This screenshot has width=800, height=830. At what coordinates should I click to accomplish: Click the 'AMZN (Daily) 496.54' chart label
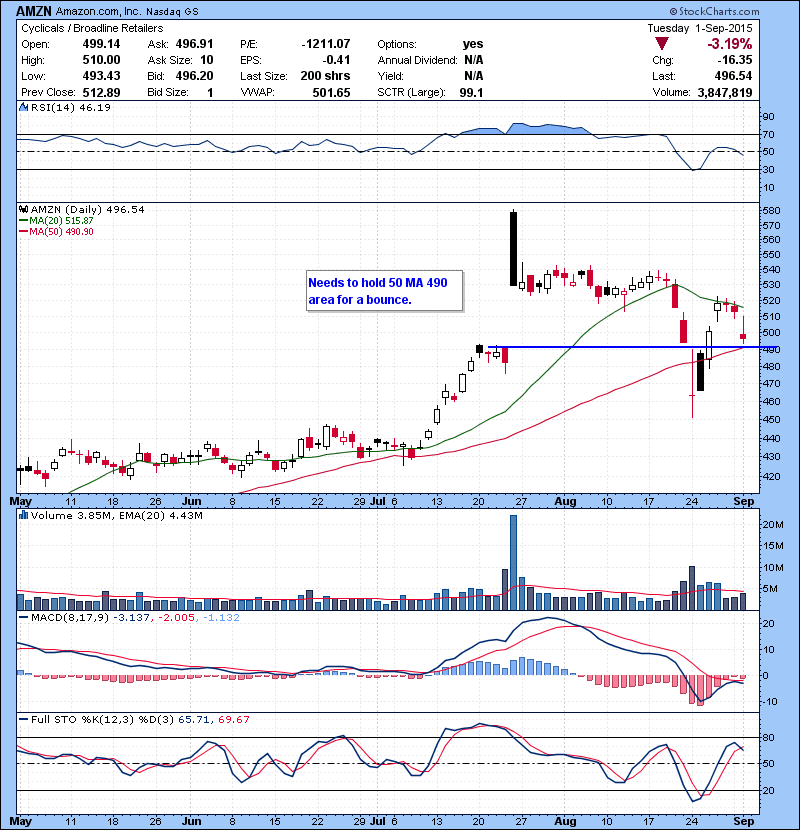click(87, 210)
